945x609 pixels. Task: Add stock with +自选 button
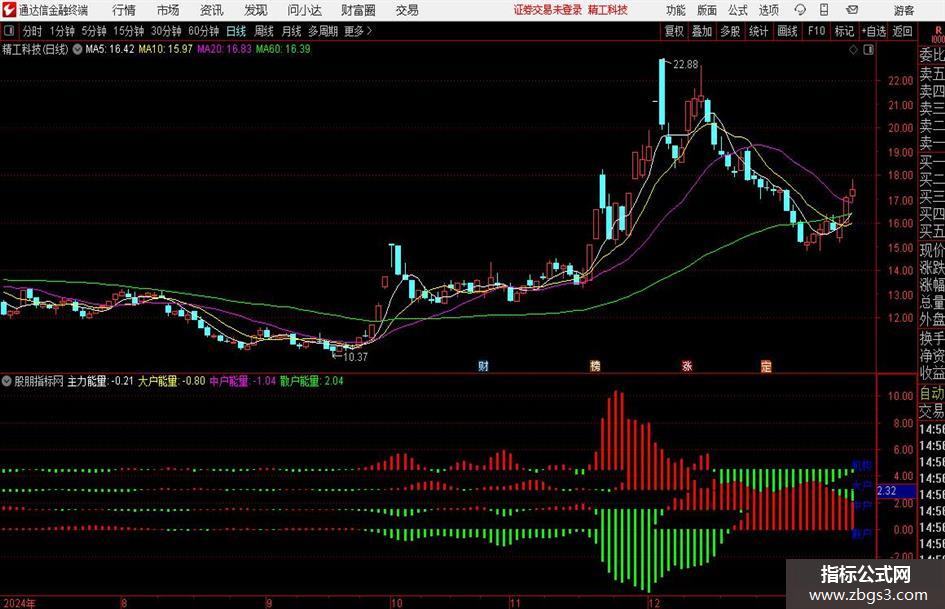(x=874, y=31)
